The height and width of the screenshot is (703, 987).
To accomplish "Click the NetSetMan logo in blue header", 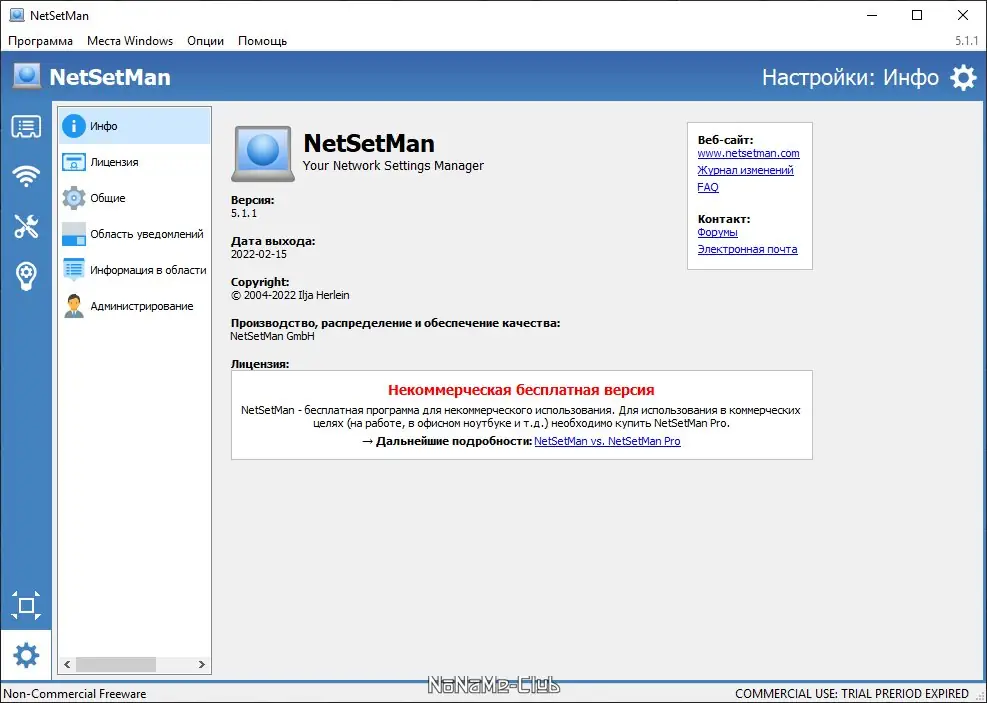I will click(26, 77).
